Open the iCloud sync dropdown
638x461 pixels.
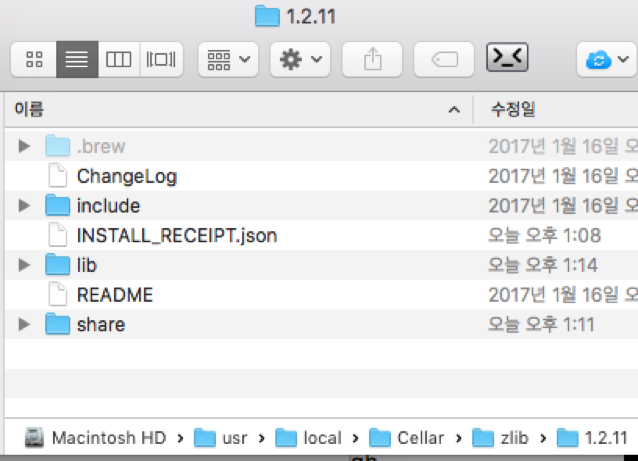pos(606,60)
